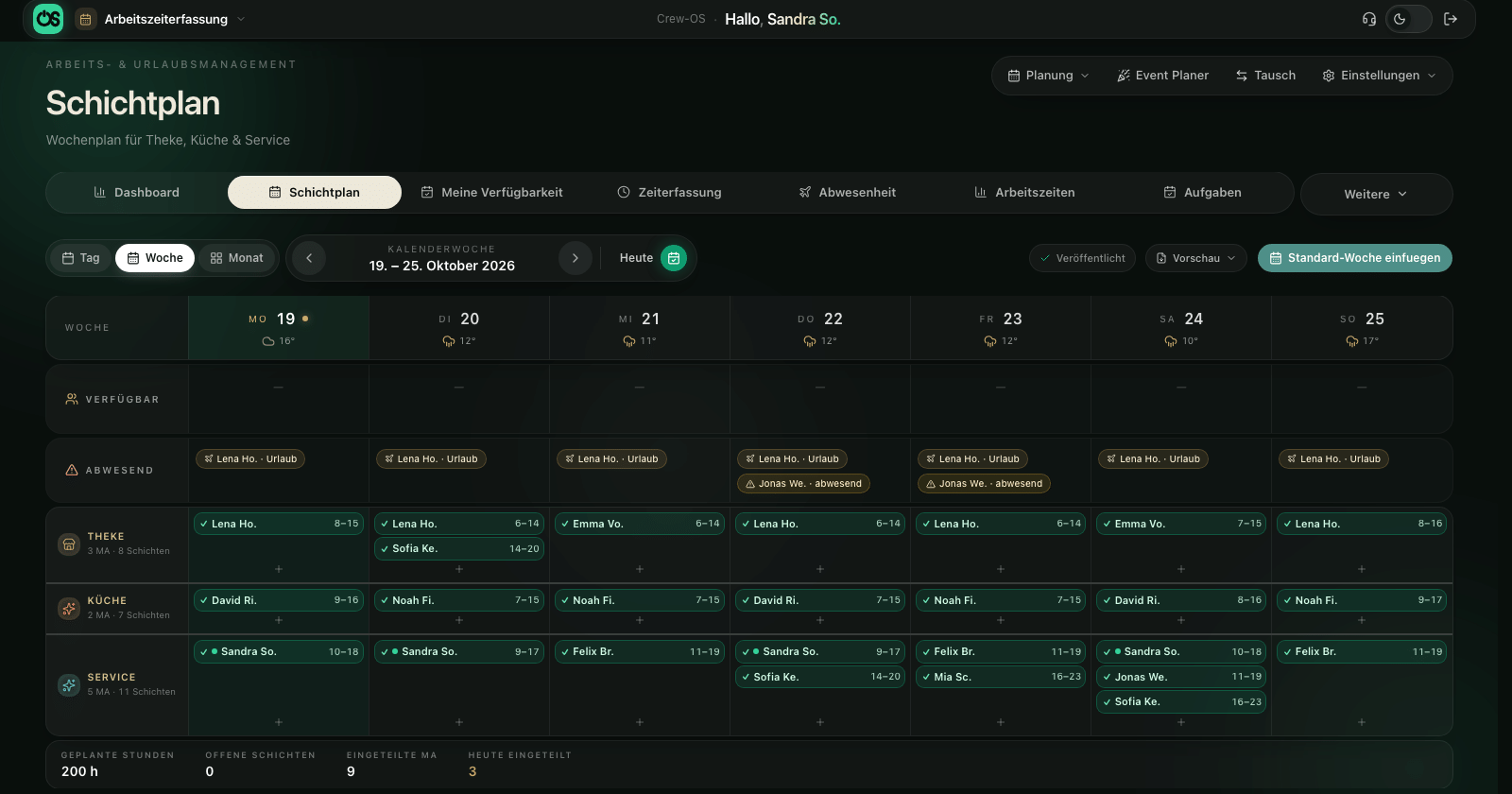
Task: Switch the view to Monat
Action: tap(236, 258)
